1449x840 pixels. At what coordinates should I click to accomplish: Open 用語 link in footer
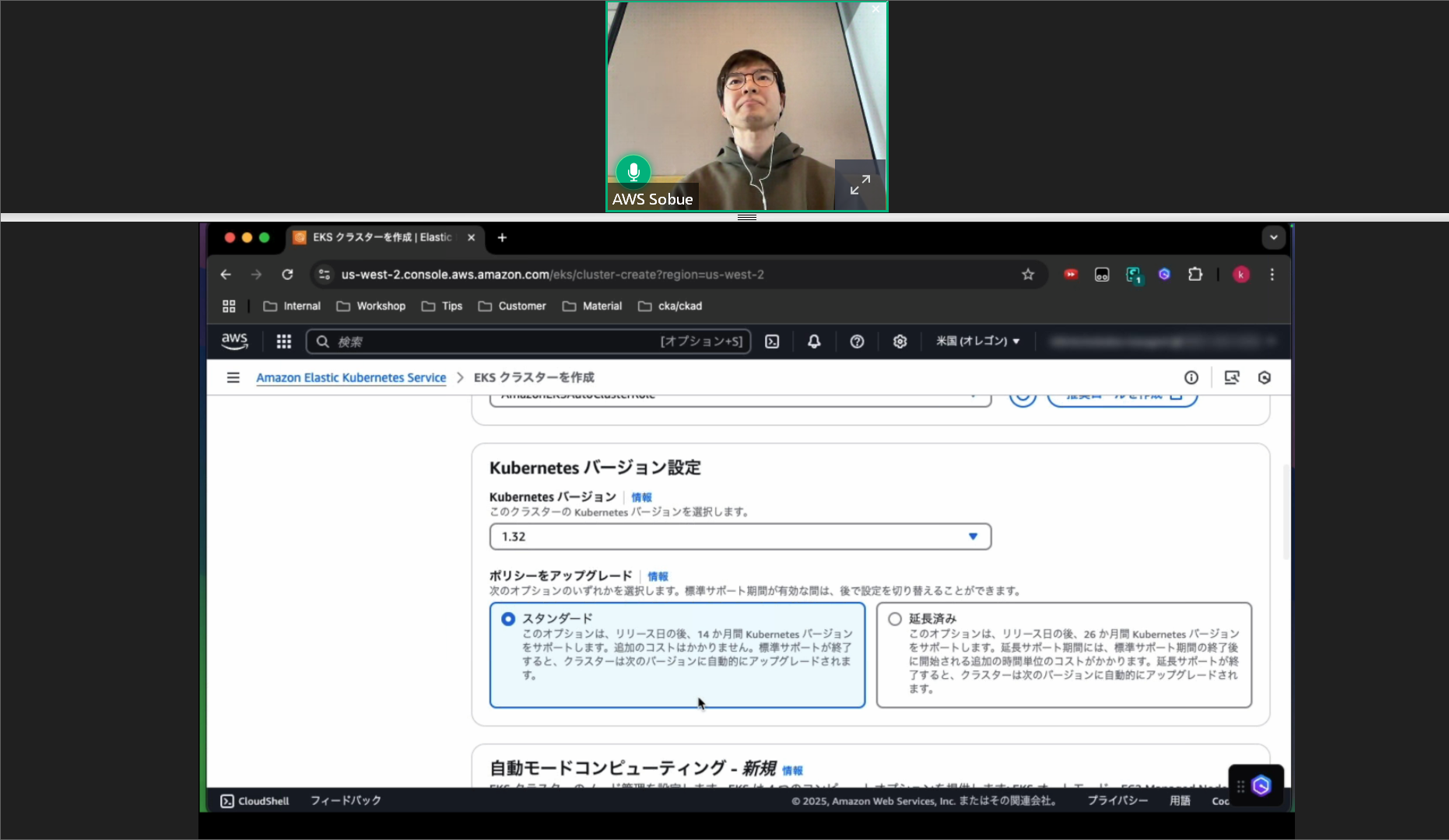pos(1180,800)
